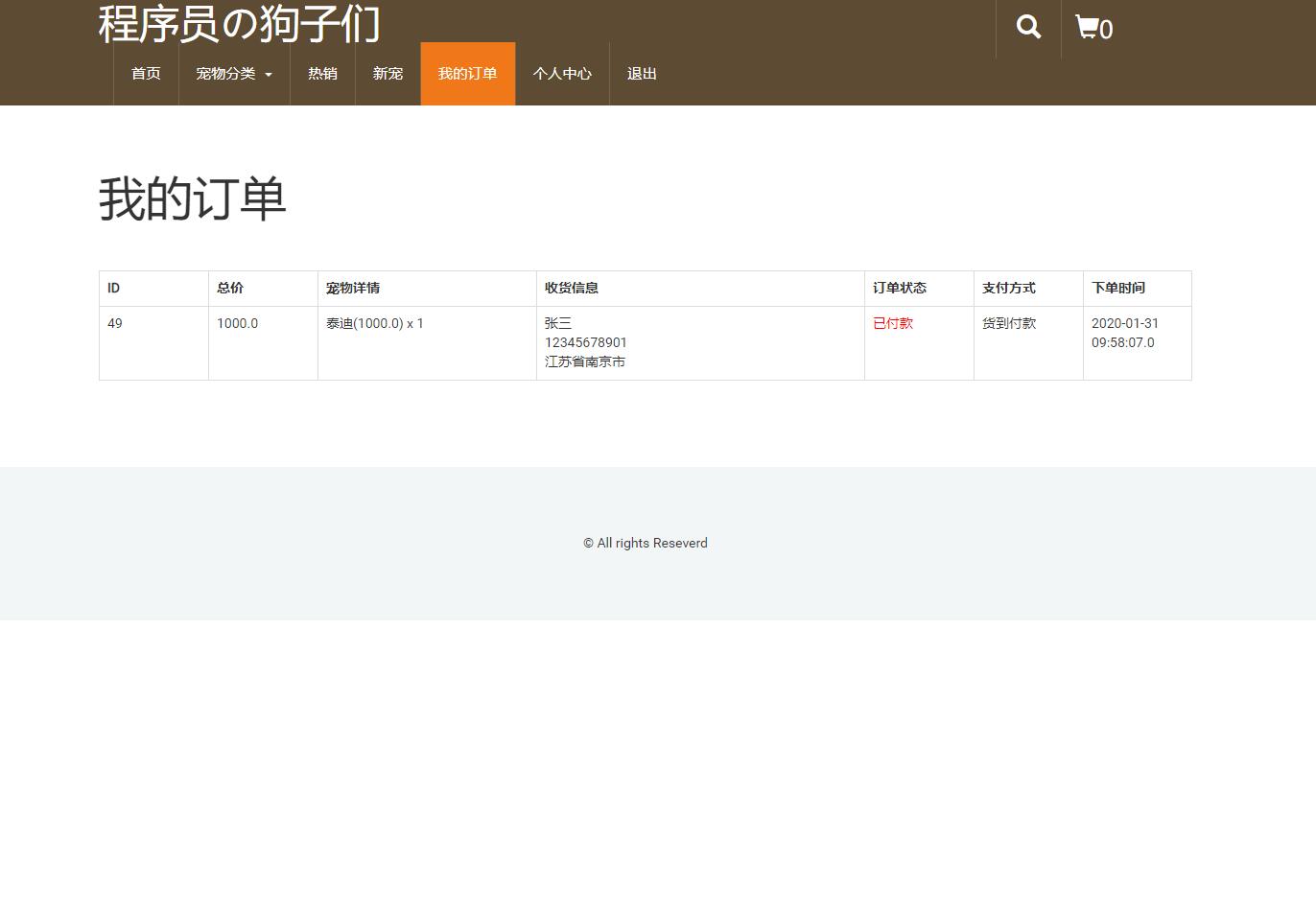Open the 宠物分类 category selector
The image size is (1316, 909).
click(x=226, y=73)
